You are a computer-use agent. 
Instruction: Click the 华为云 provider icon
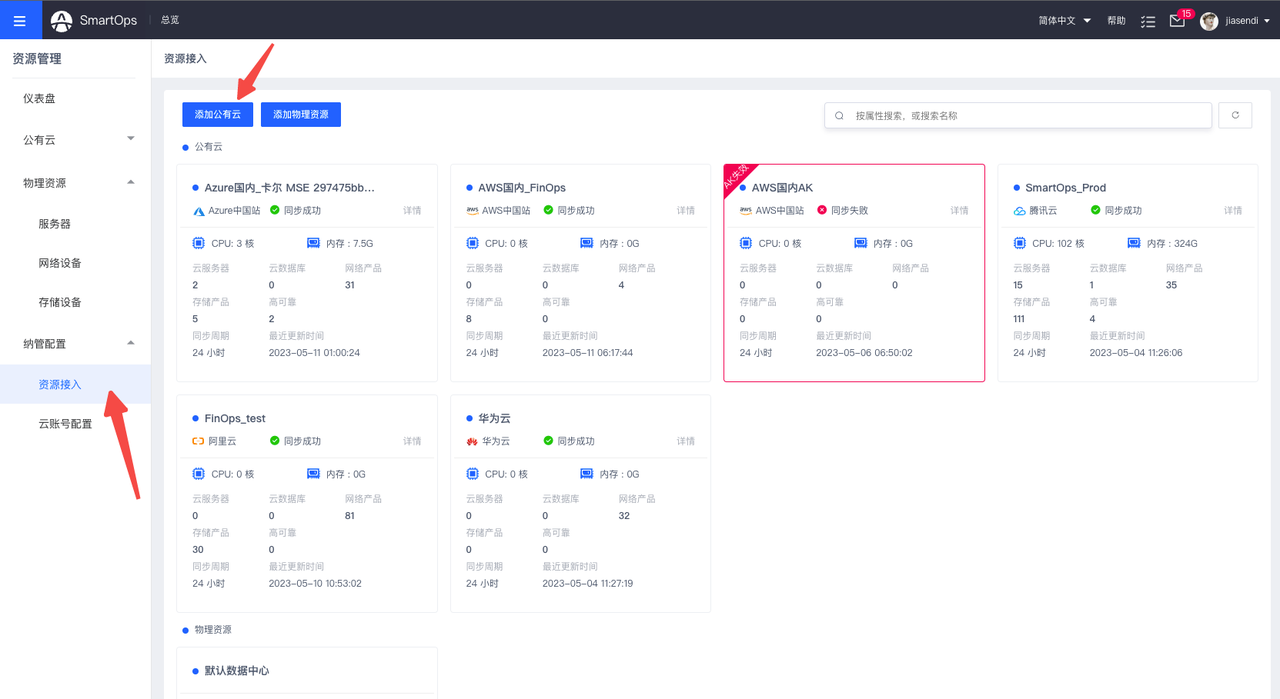click(x=472, y=441)
